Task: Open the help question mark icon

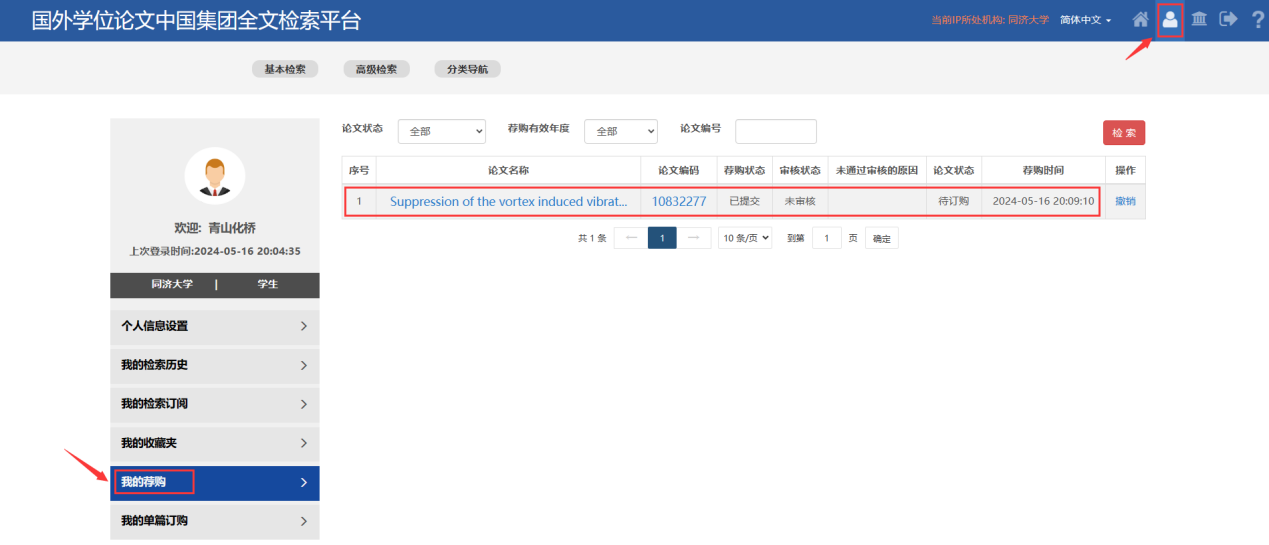Action: pos(1257,19)
